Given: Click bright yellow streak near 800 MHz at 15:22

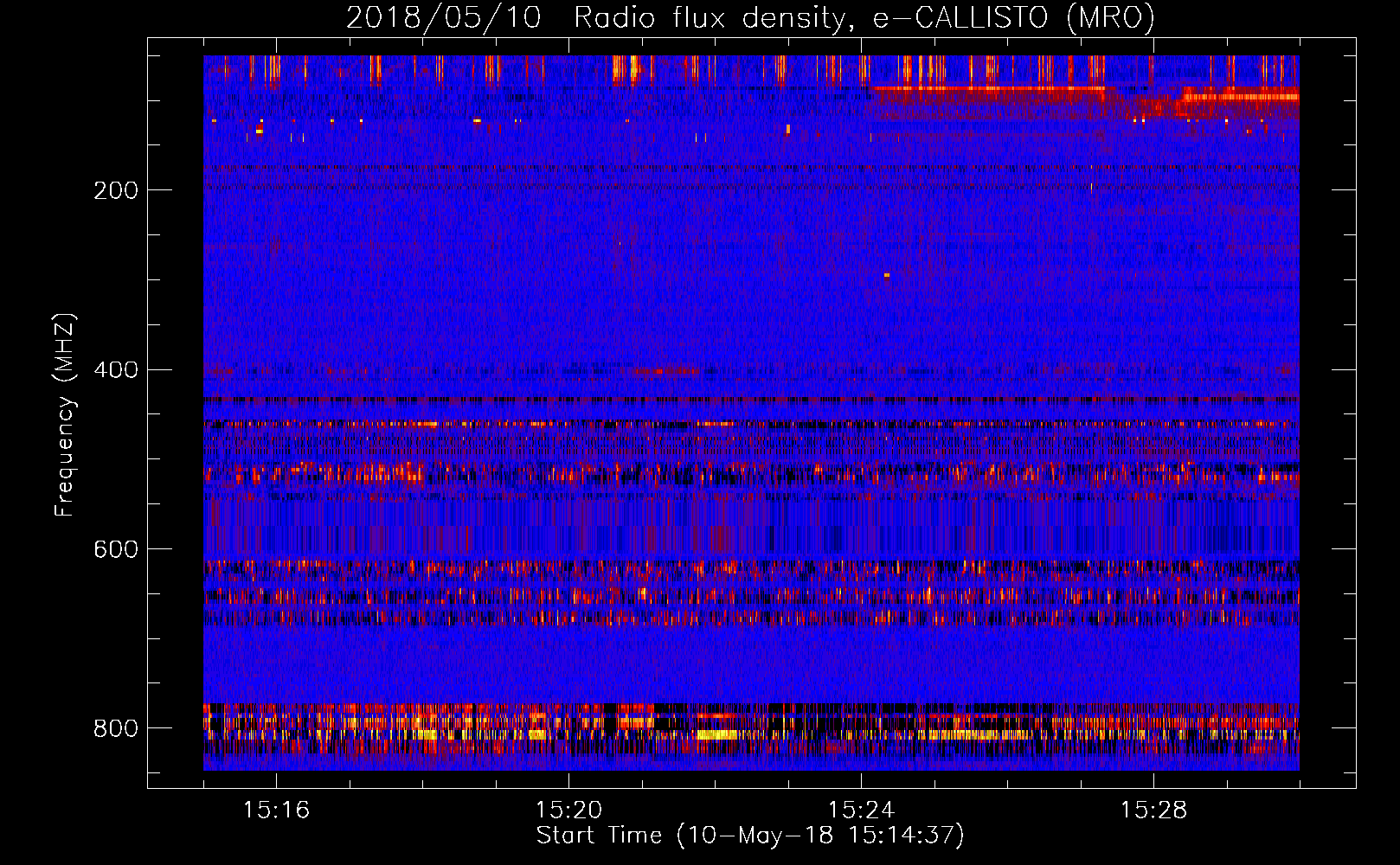Looking at the screenshot, I should pyautogui.click(x=718, y=734).
